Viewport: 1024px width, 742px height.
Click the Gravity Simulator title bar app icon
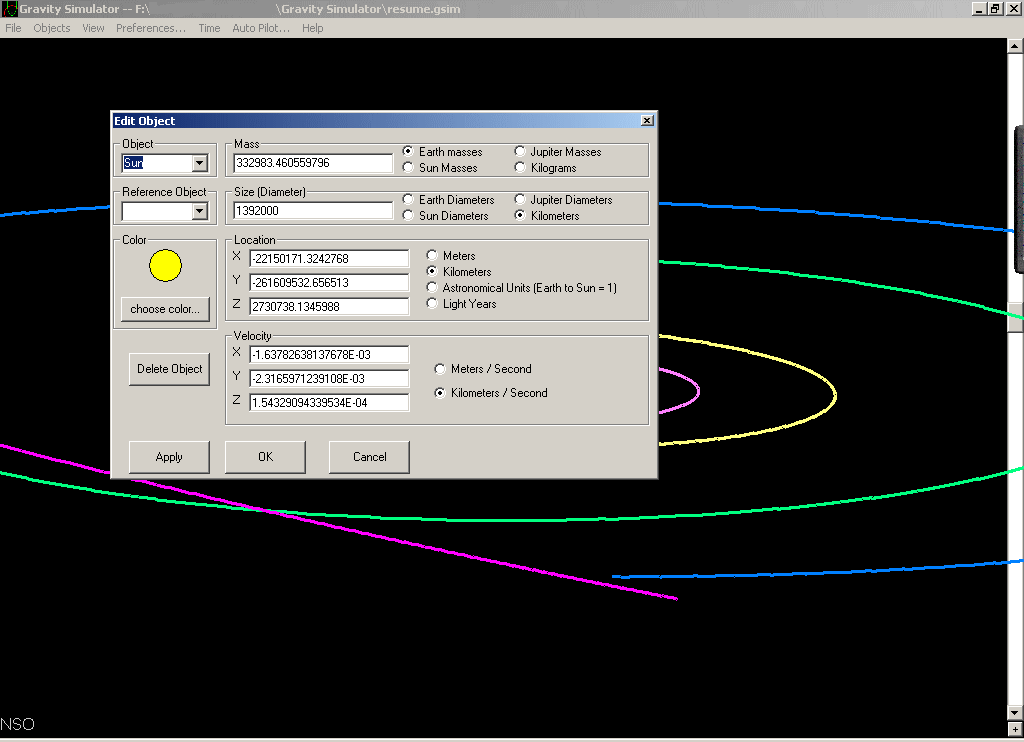(9, 9)
